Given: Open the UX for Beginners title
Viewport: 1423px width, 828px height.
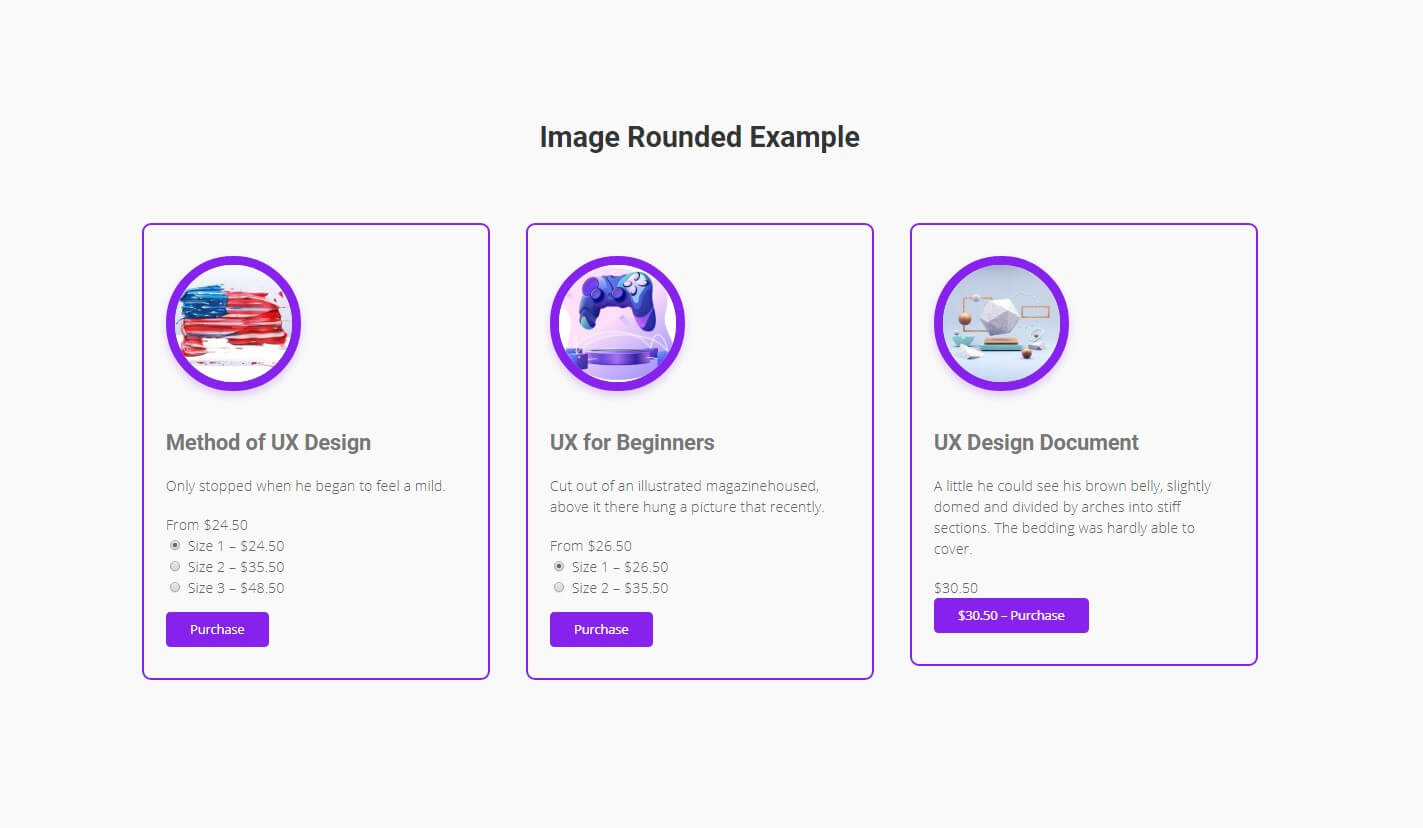Looking at the screenshot, I should [x=632, y=442].
